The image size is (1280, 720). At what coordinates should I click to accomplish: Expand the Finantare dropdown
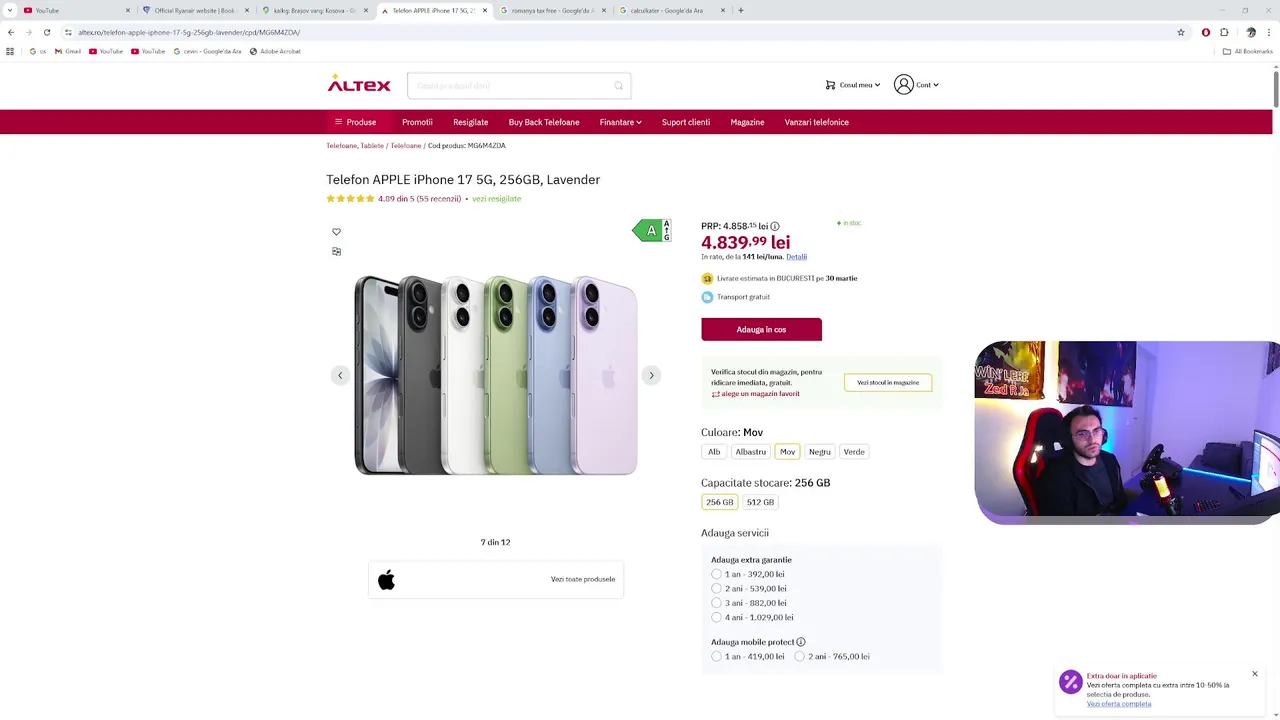pos(620,122)
